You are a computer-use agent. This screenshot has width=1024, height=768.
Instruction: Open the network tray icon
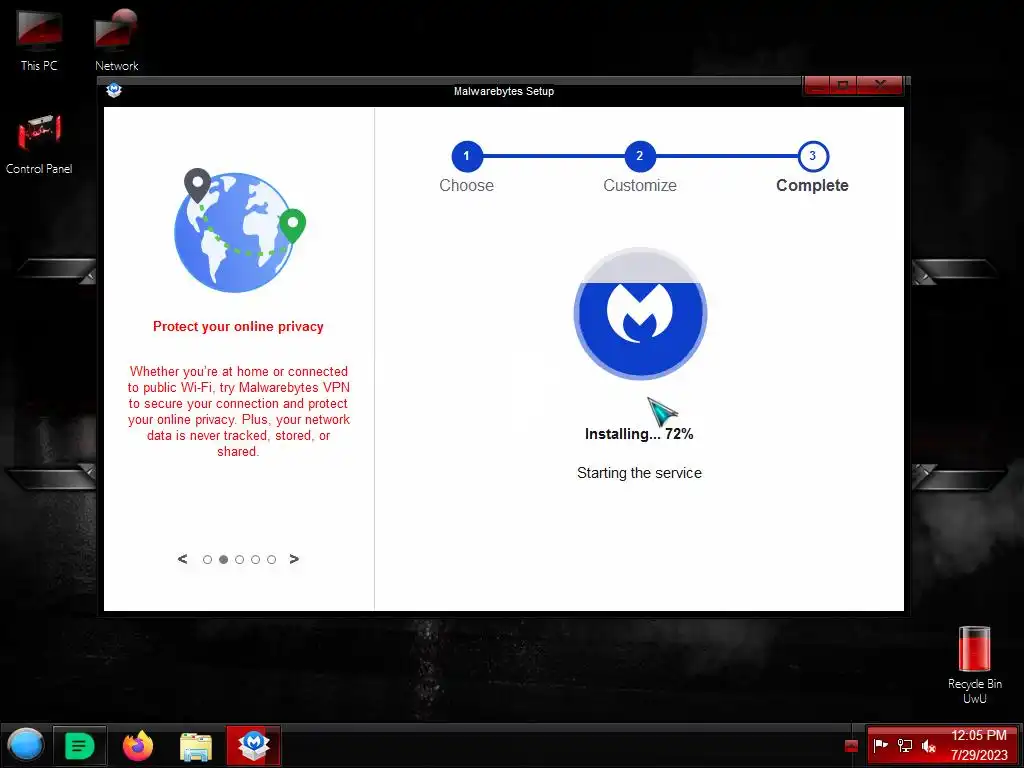click(x=904, y=745)
